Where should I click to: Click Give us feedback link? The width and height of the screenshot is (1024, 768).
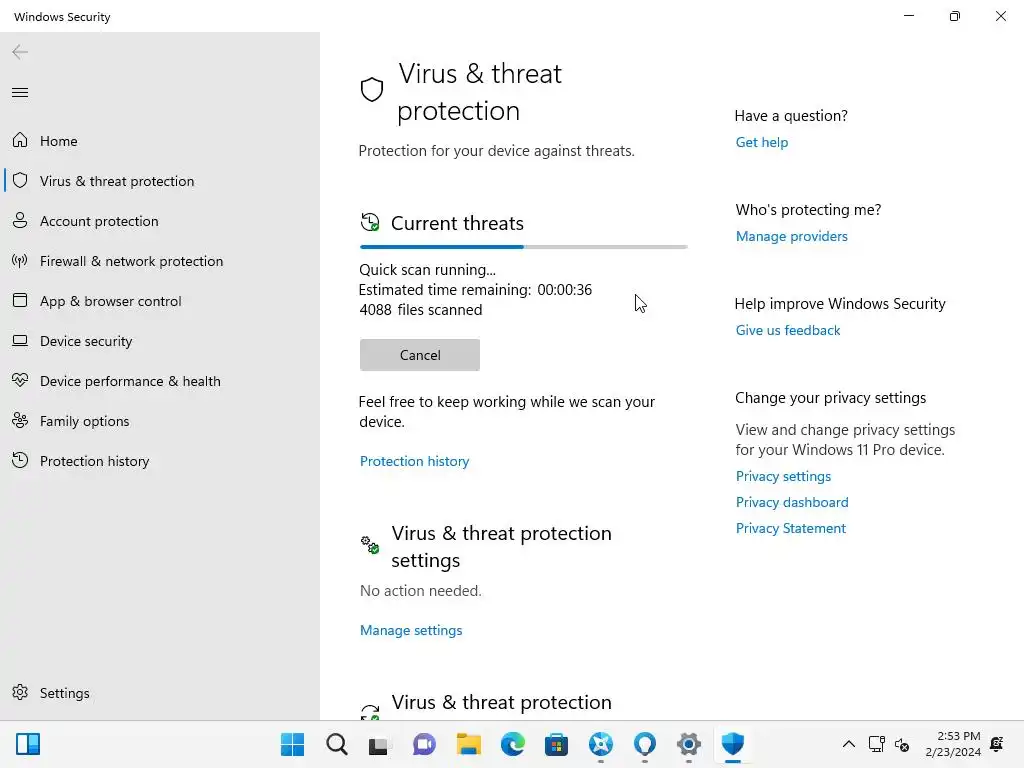click(x=788, y=330)
